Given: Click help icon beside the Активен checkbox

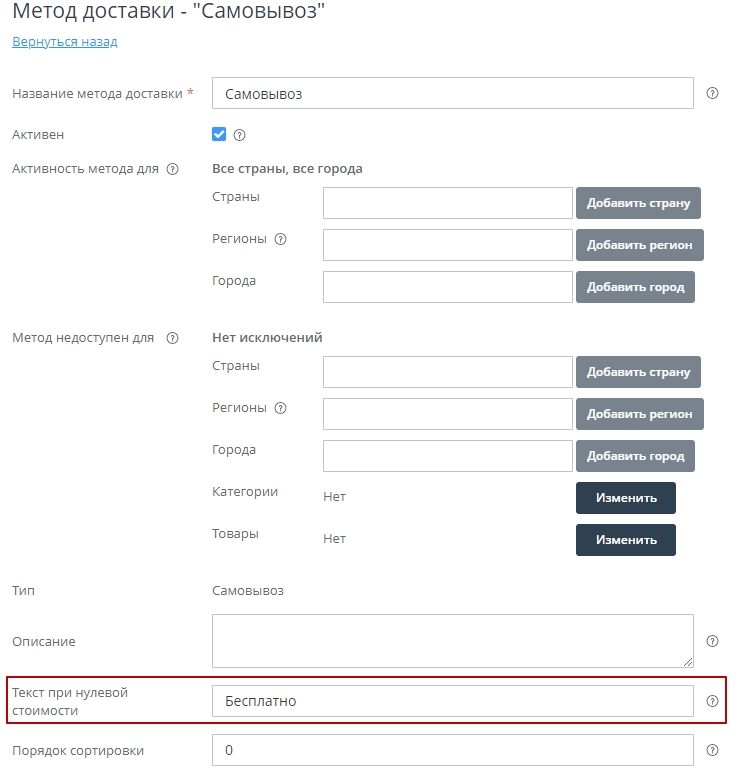Looking at the screenshot, I should point(239,135).
